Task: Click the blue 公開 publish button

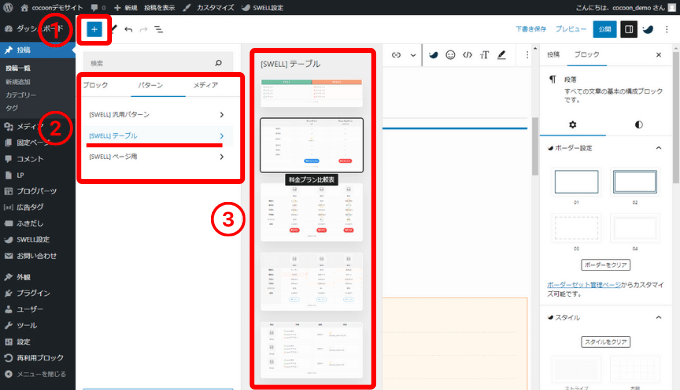Action: click(605, 29)
